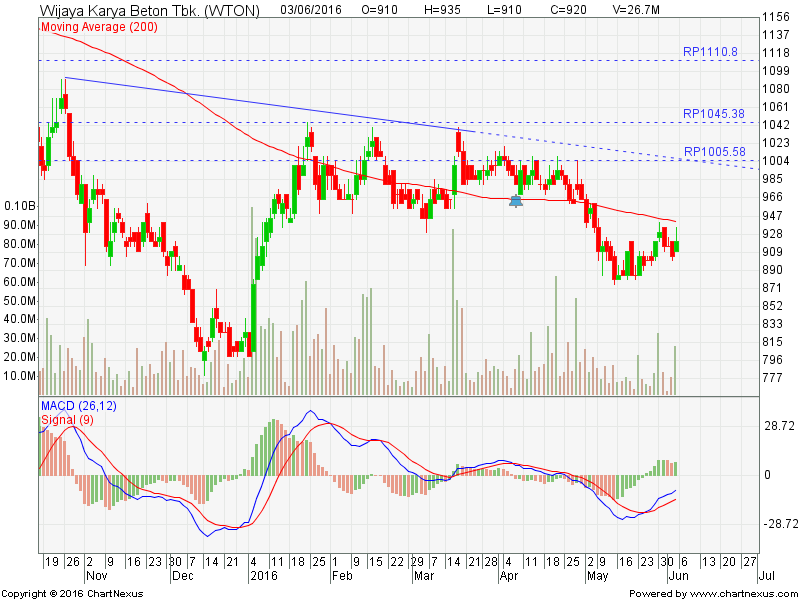Click the '50.0M' volume axis label
The width and height of the screenshot is (800, 600).
[20, 301]
